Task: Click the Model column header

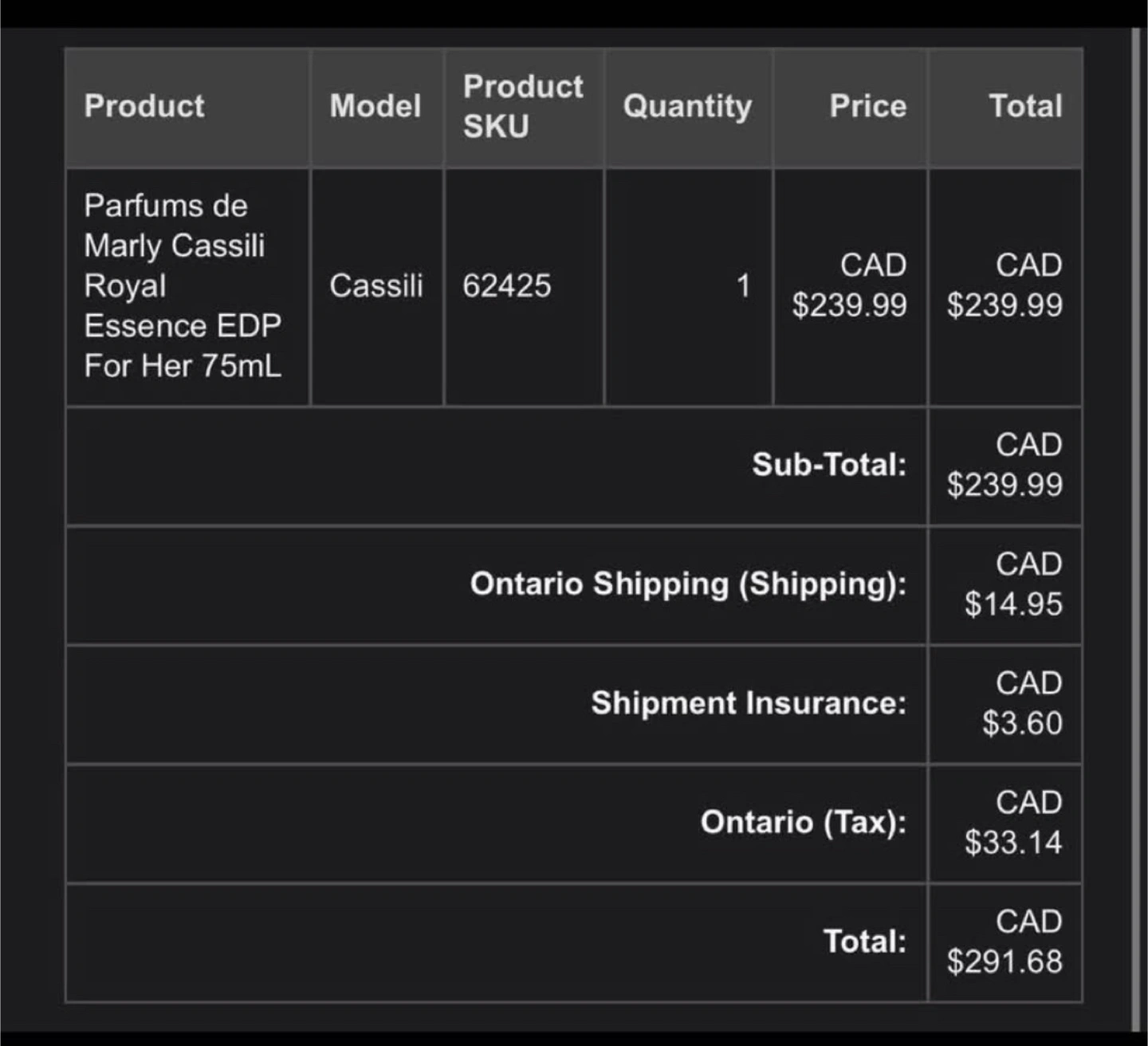Action: (375, 106)
